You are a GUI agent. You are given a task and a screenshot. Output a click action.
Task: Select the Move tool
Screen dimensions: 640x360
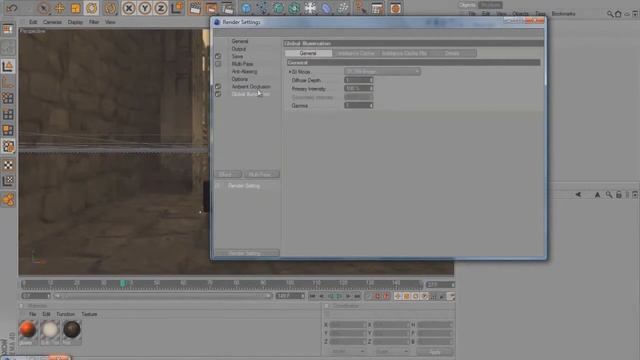pyautogui.click(x=60, y=8)
